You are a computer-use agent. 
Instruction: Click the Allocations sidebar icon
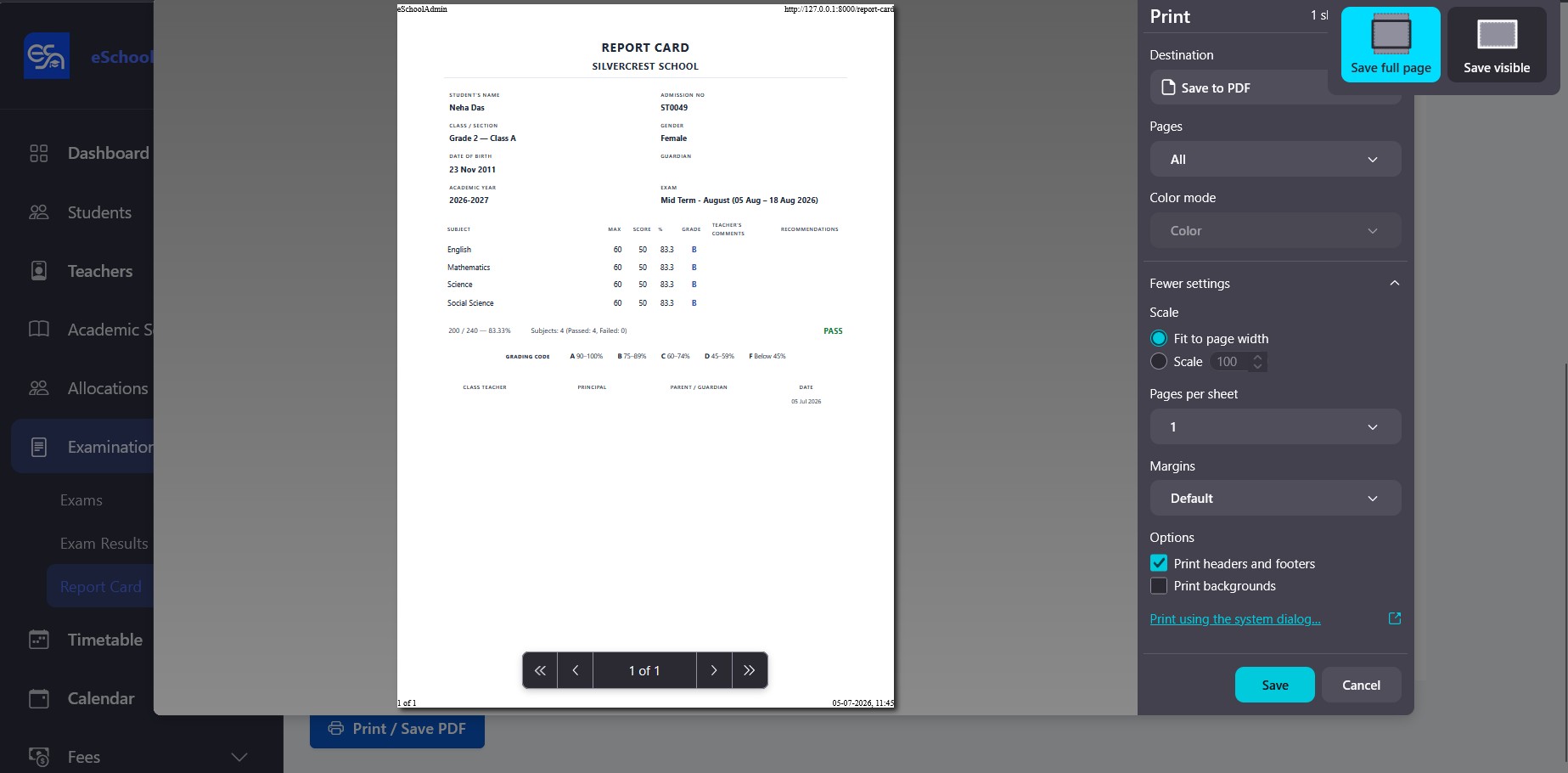pos(39,388)
